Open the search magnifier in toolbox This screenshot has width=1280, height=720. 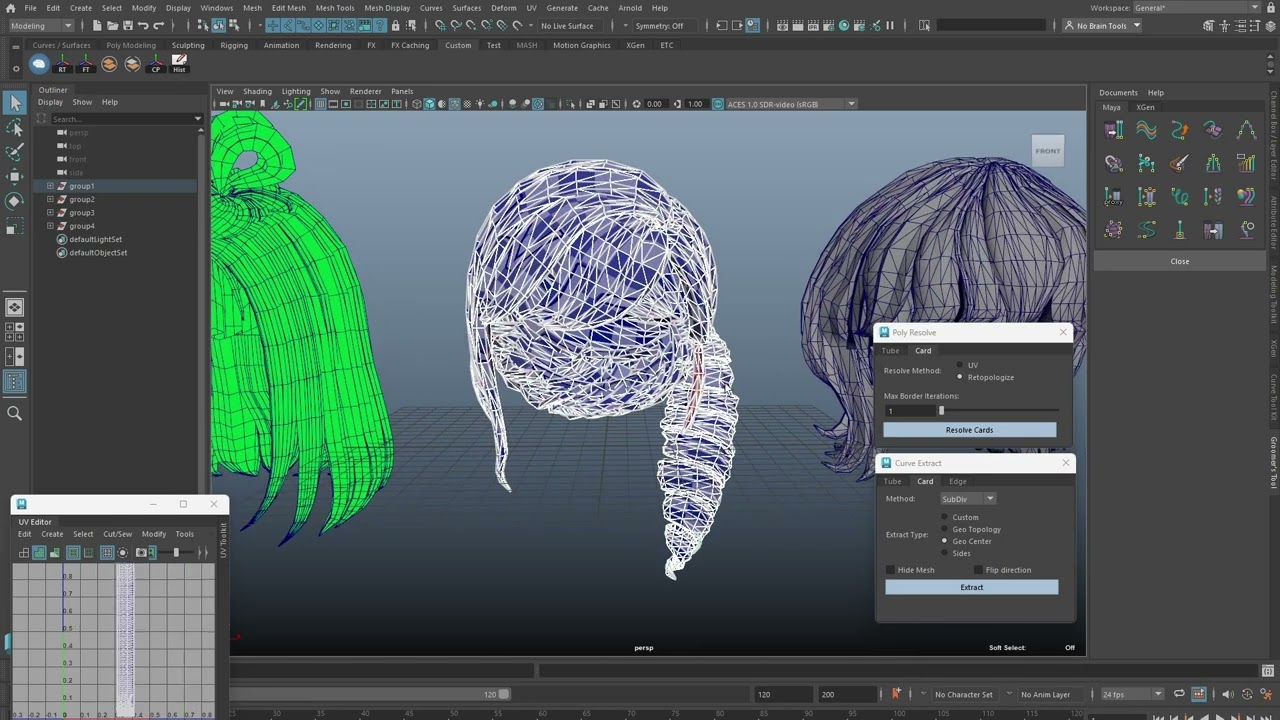point(15,413)
